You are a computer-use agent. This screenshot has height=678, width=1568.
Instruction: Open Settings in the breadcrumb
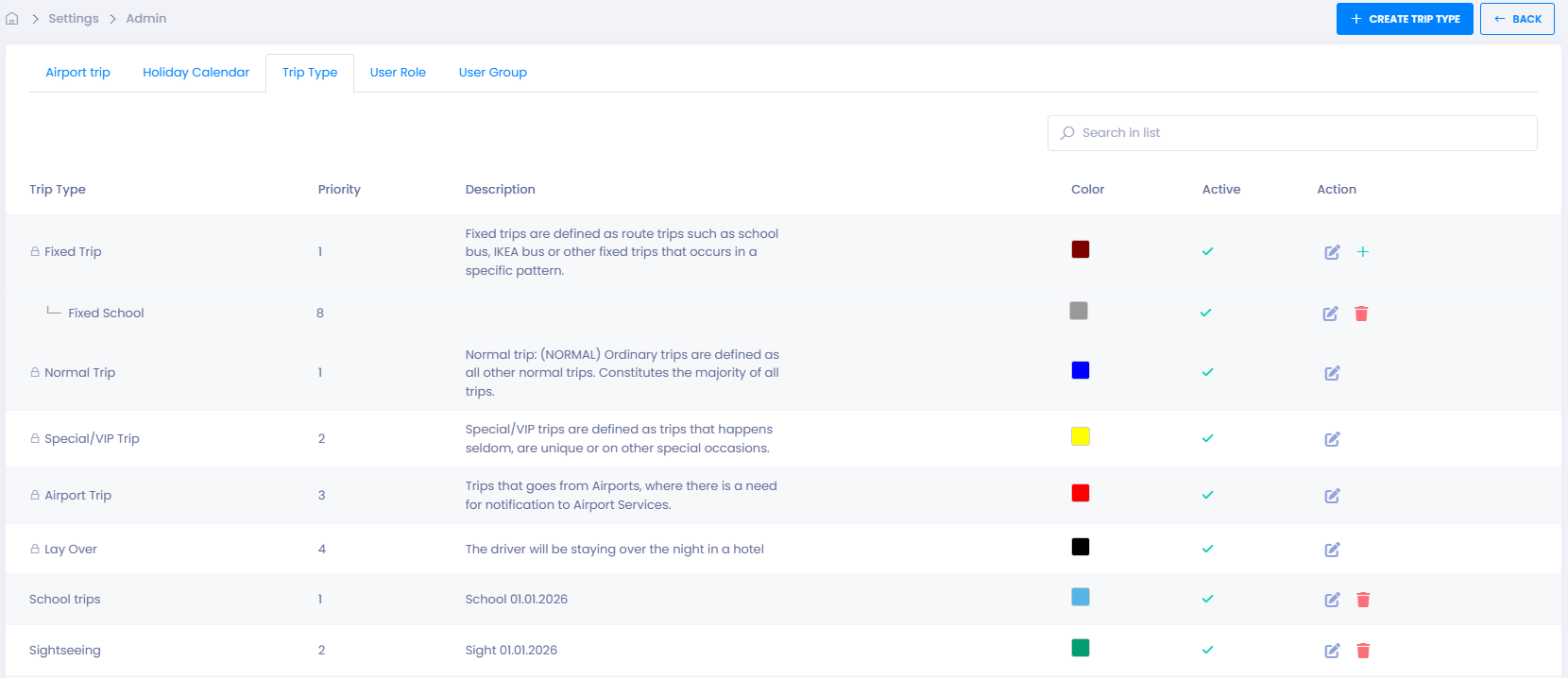[x=74, y=19]
